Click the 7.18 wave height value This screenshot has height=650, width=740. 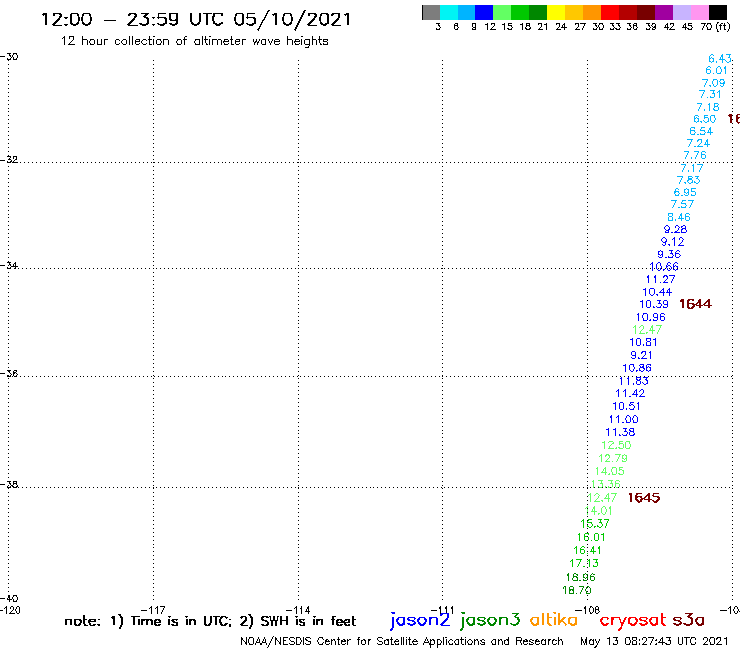[708, 107]
